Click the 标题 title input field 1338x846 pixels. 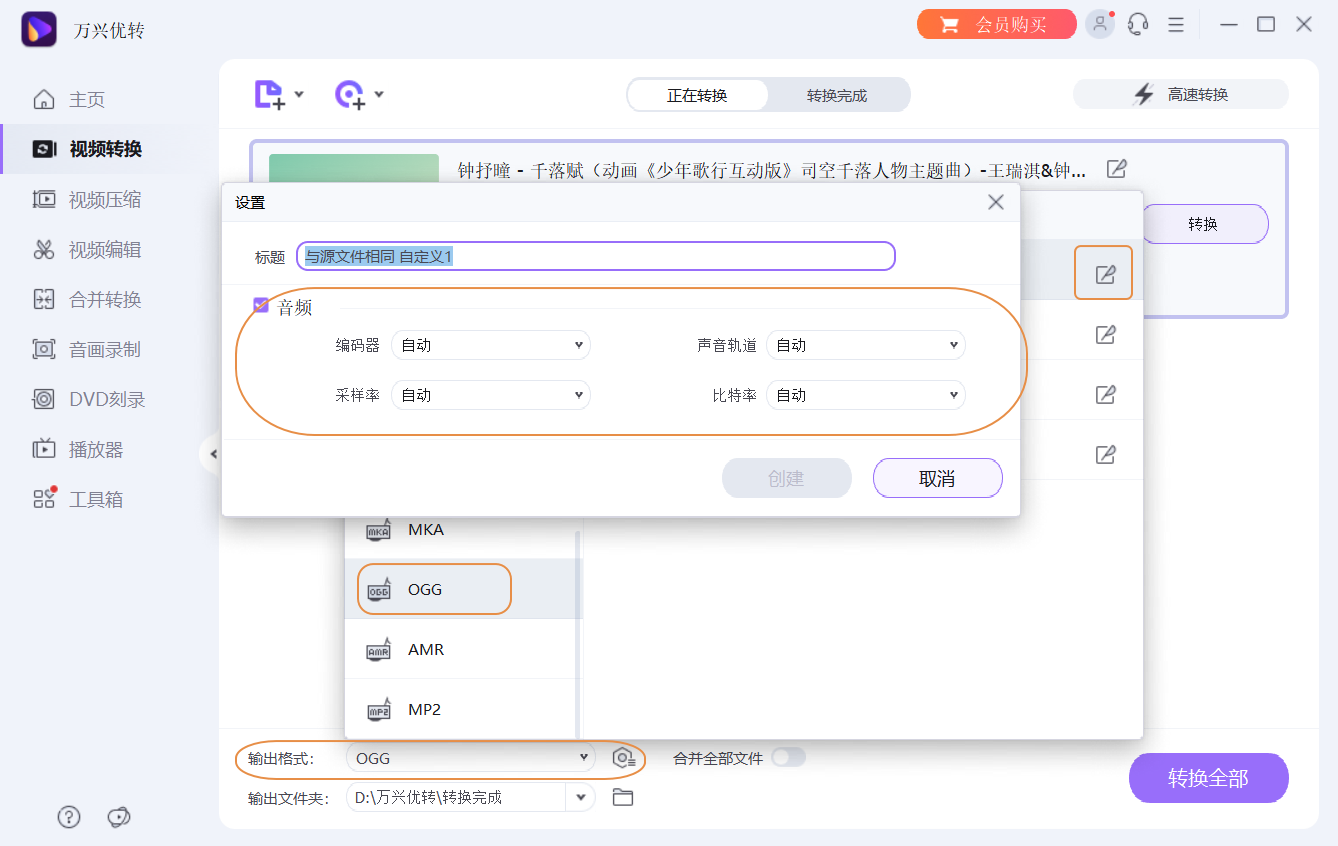click(595, 256)
